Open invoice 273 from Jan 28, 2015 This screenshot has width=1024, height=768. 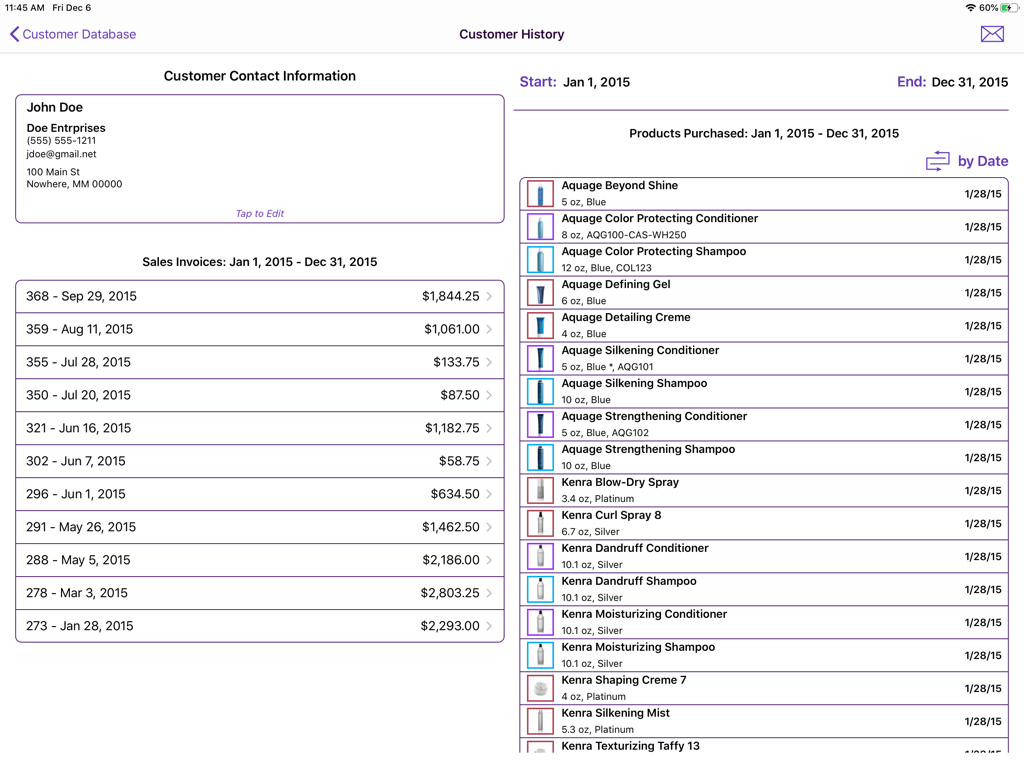click(259, 626)
